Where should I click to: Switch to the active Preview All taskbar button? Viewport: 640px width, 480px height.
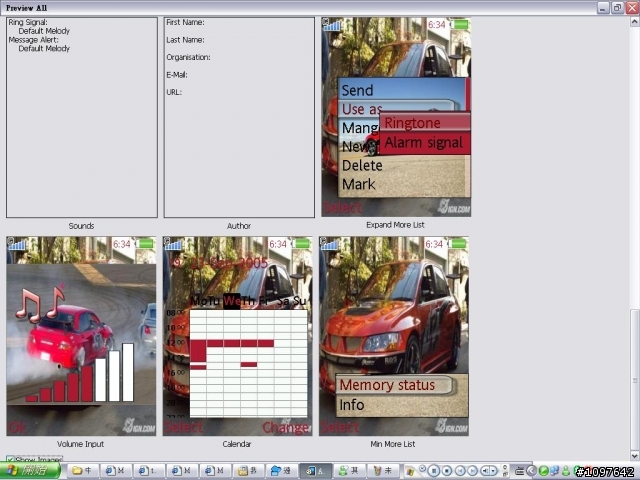pos(315,471)
